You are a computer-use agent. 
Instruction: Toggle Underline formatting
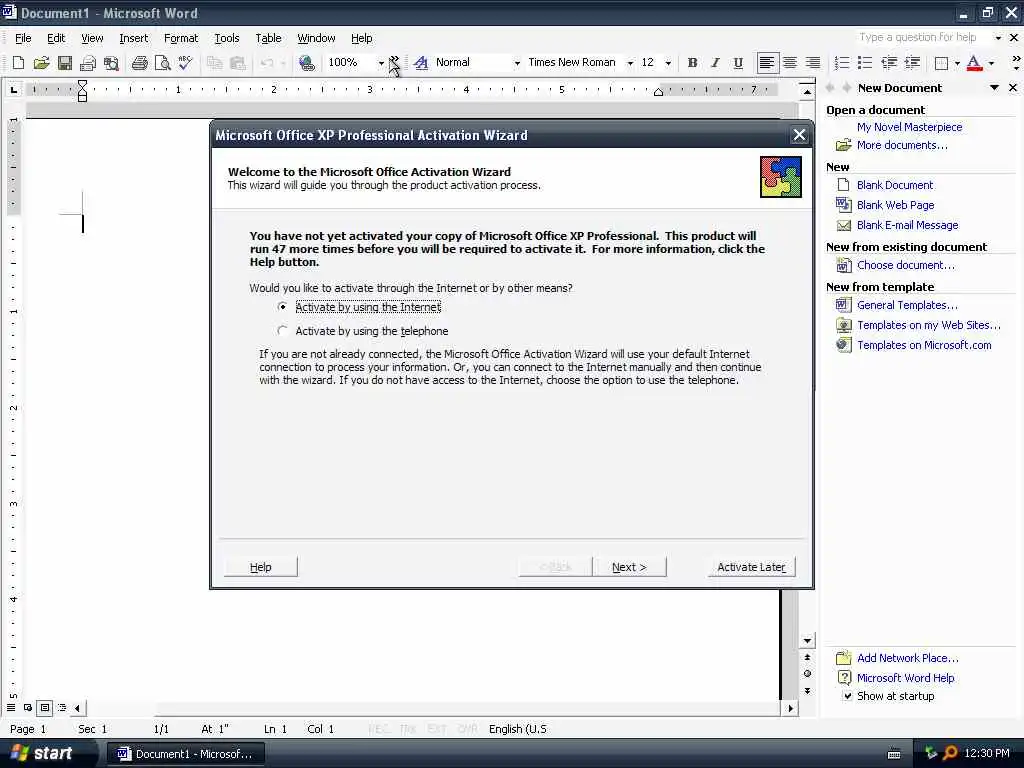(738, 63)
